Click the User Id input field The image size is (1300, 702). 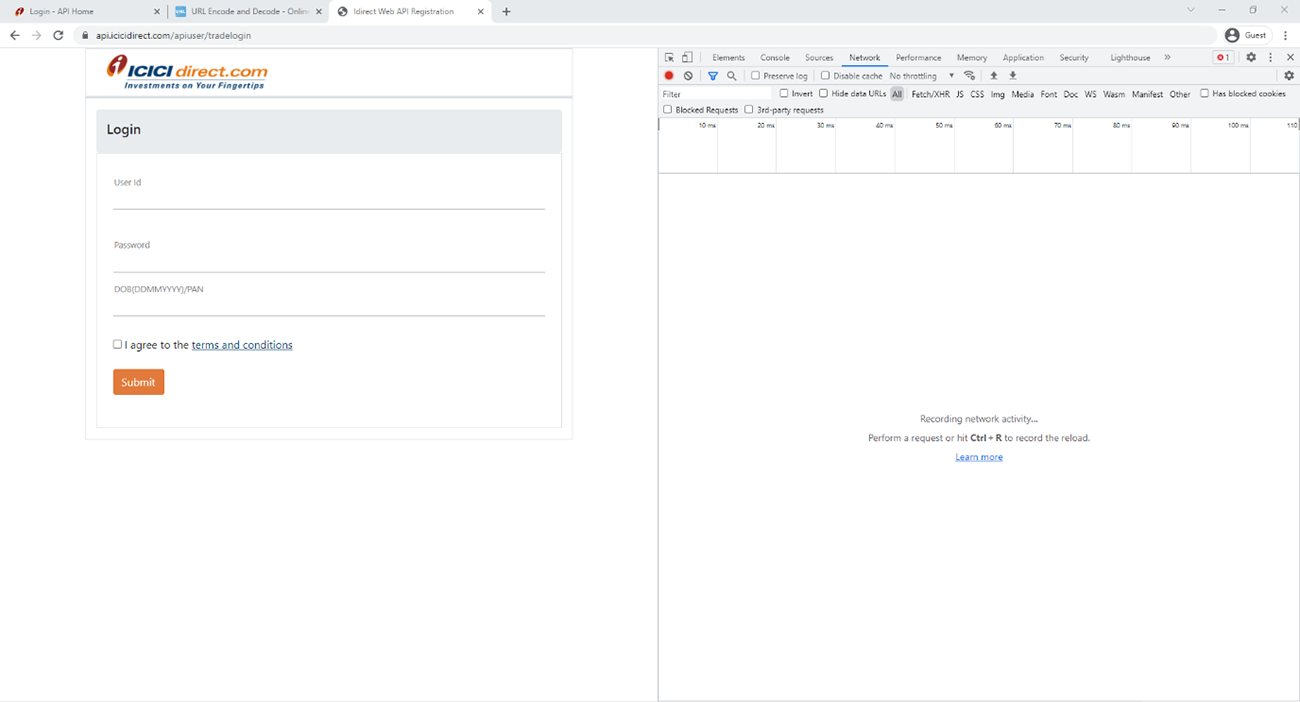click(328, 199)
